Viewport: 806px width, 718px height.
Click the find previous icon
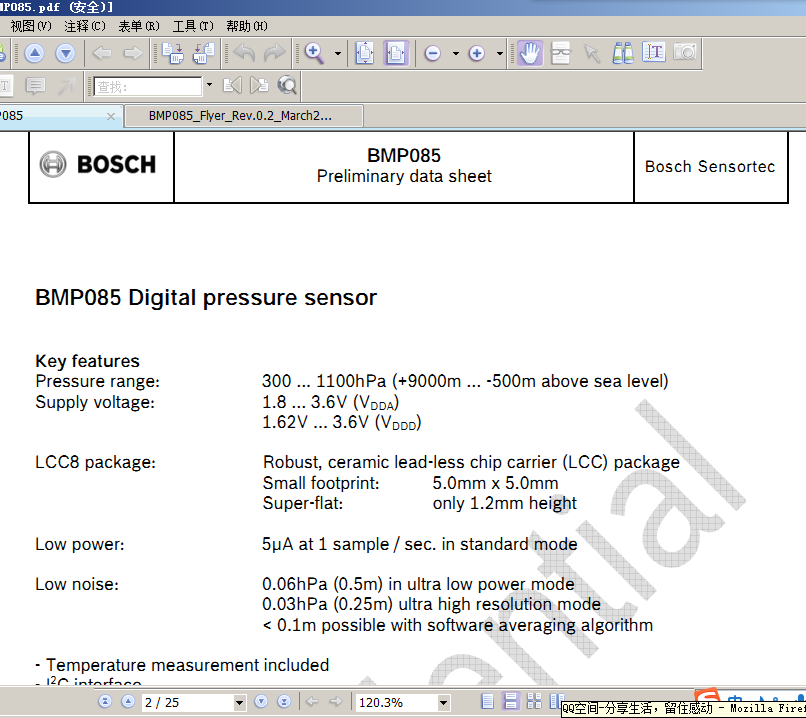coord(232,85)
